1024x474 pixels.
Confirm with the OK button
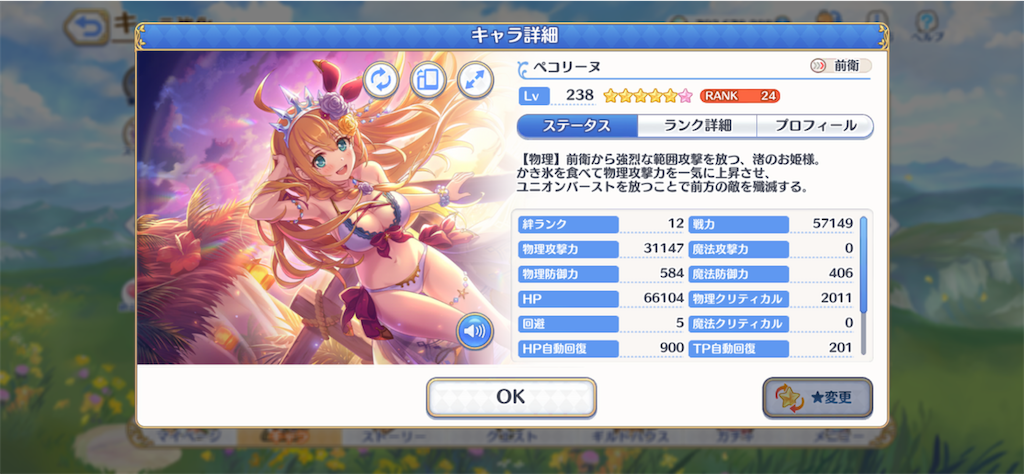pyautogui.click(x=511, y=397)
